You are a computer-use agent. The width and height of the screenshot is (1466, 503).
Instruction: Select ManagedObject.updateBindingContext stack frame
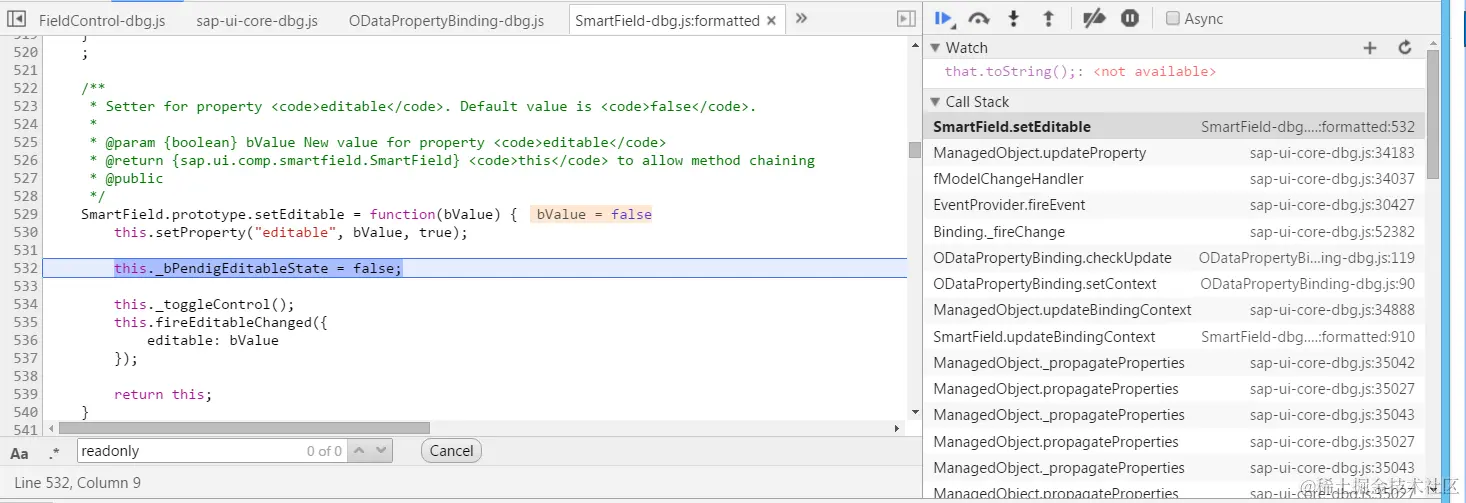point(1174,310)
